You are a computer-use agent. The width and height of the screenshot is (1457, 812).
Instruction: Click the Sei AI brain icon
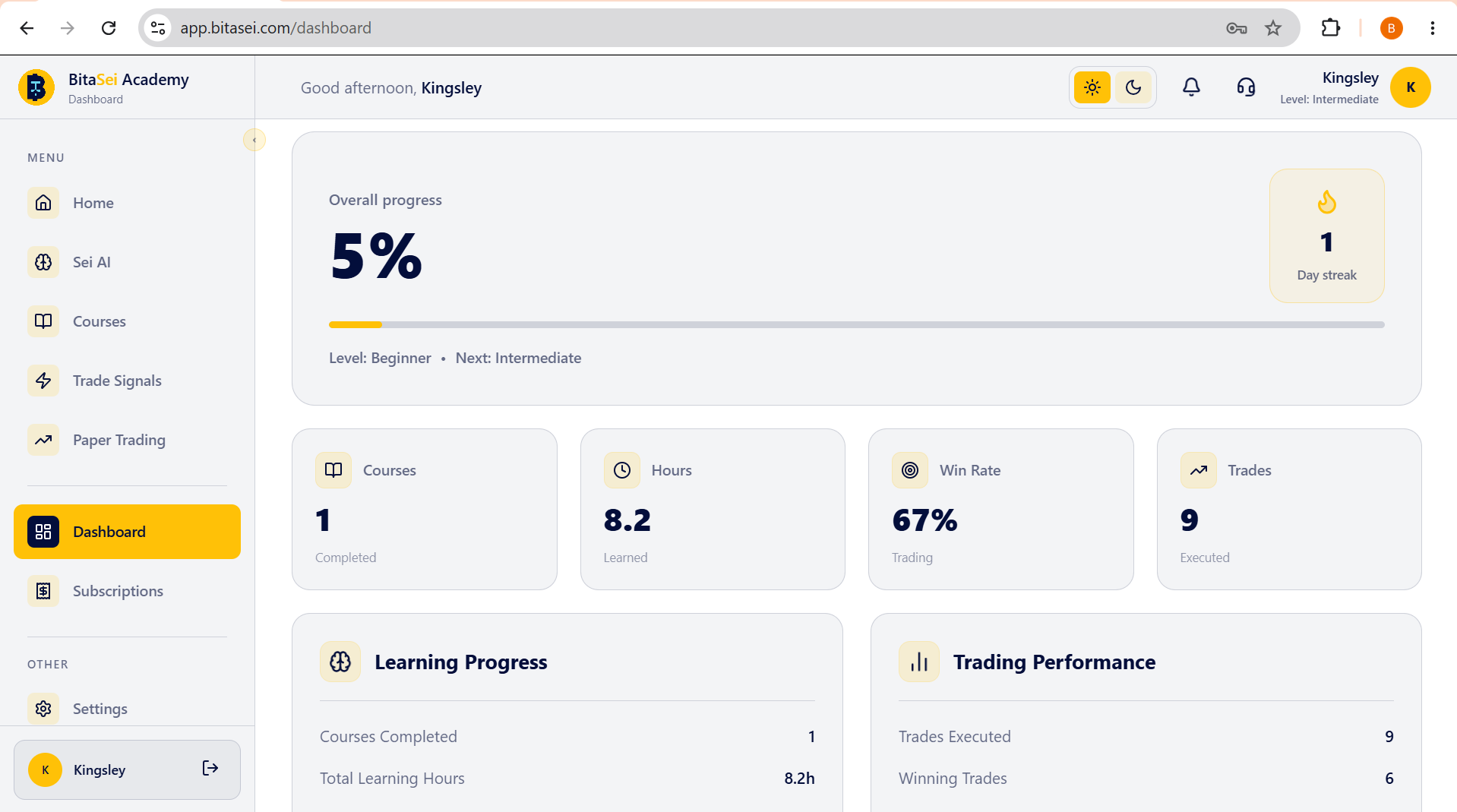pyautogui.click(x=43, y=262)
